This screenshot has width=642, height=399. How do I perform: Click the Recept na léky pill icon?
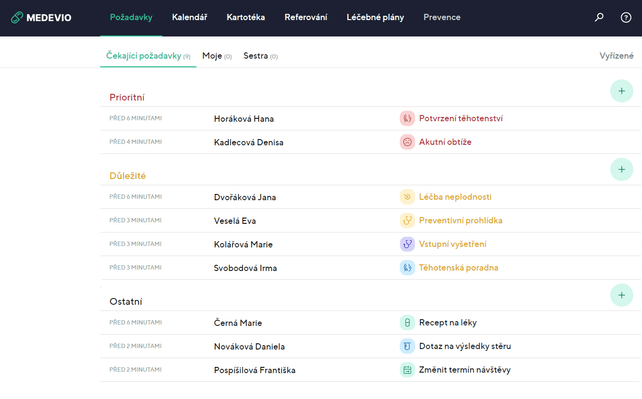[407, 322]
